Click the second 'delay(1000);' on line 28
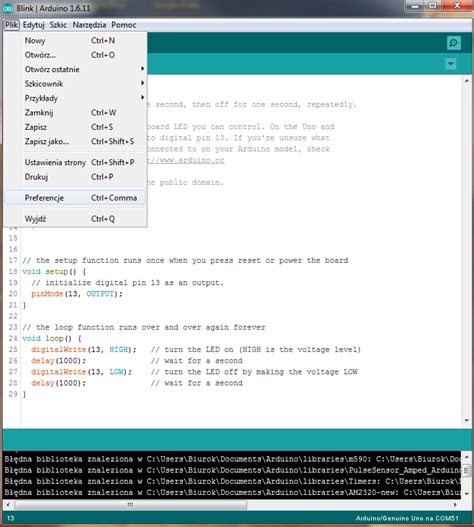474x527 pixels. [58, 383]
